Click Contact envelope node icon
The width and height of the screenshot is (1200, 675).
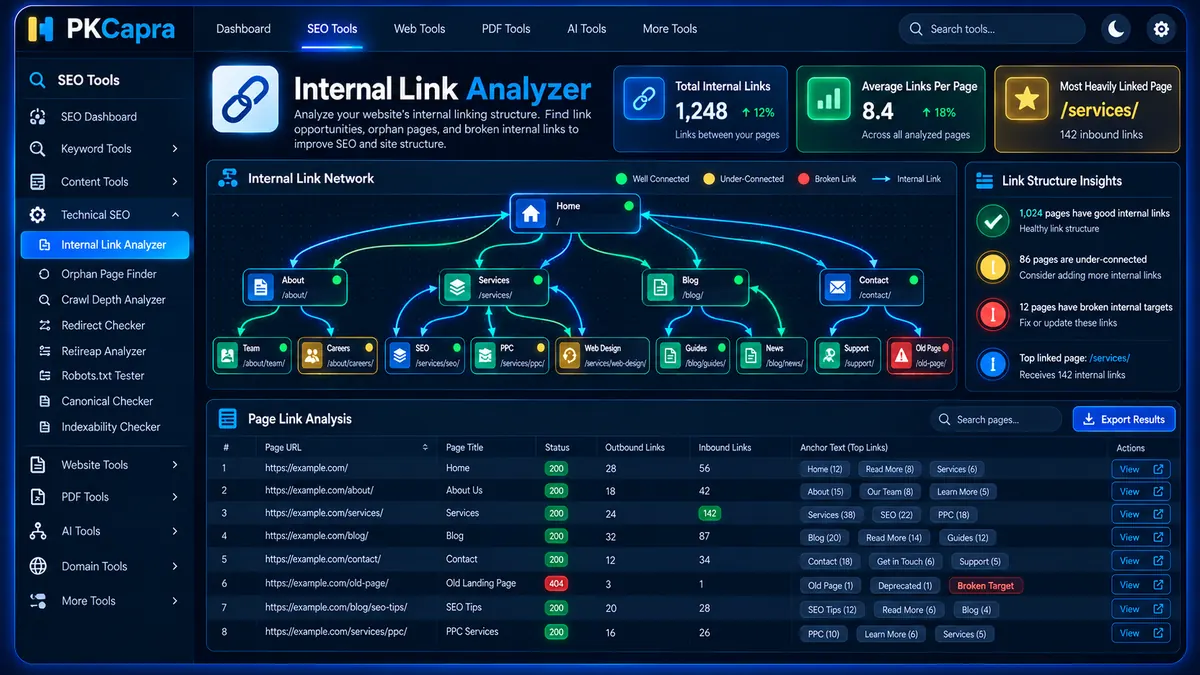(x=837, y=288)
